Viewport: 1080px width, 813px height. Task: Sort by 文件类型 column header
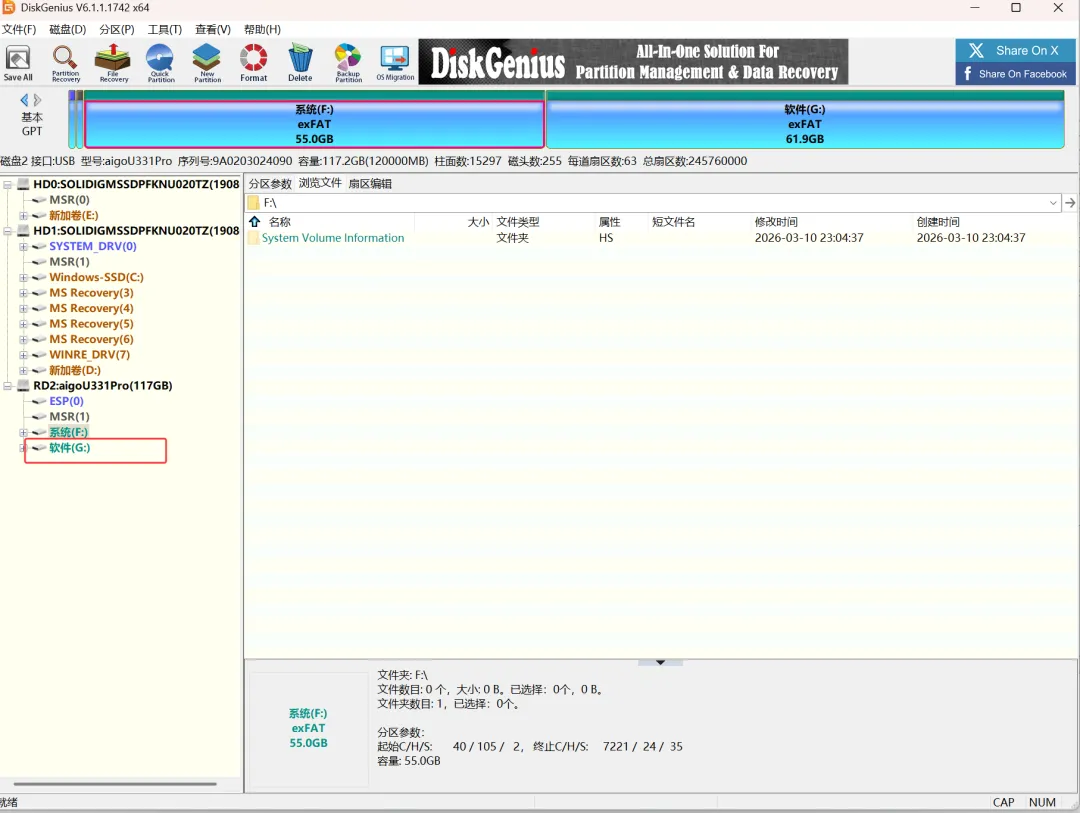click(x=518, y=222)
